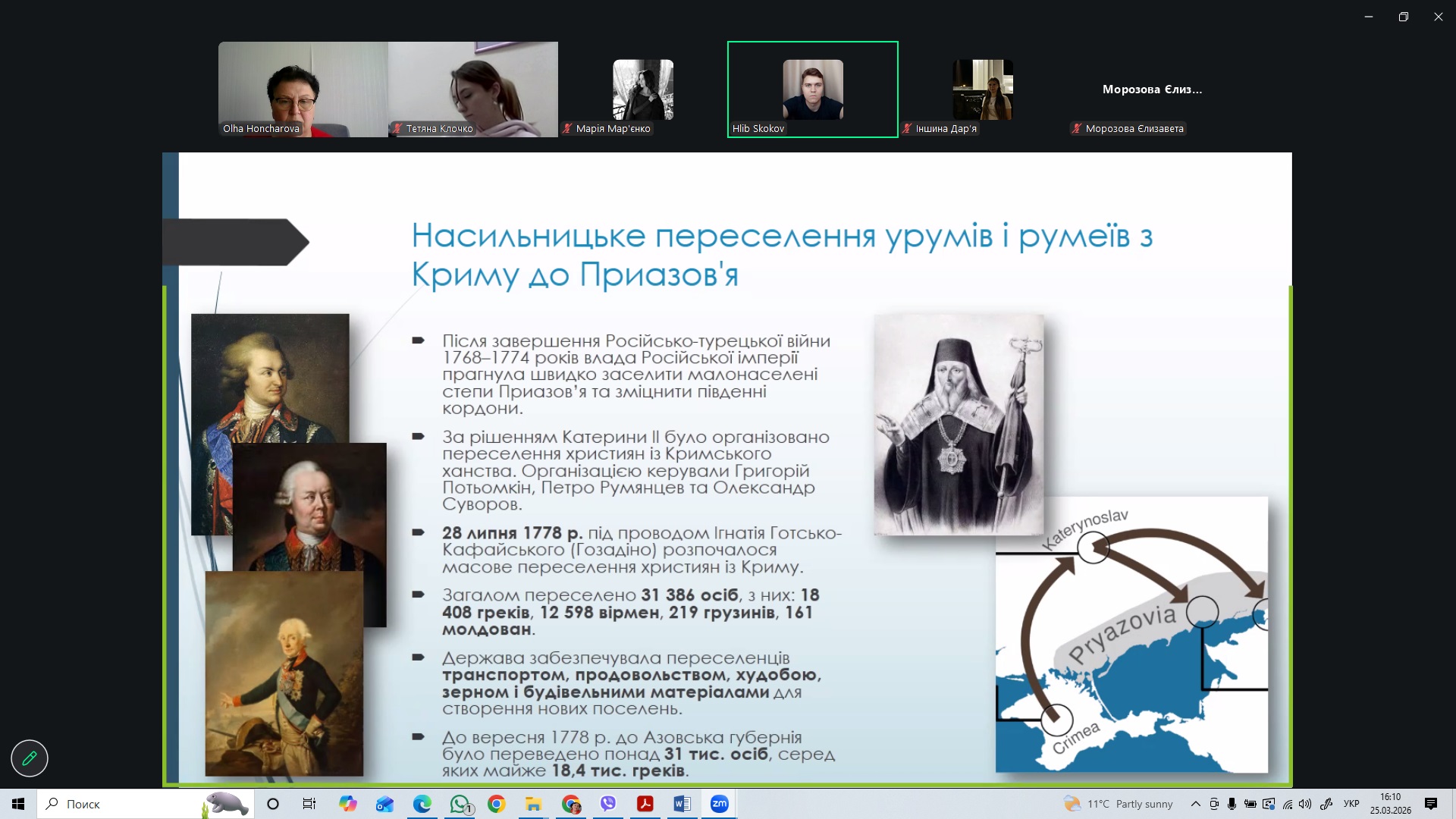Open the Wi-Fi network tray icon
Screen dimensions: 1456x819
pos(1287,804)
